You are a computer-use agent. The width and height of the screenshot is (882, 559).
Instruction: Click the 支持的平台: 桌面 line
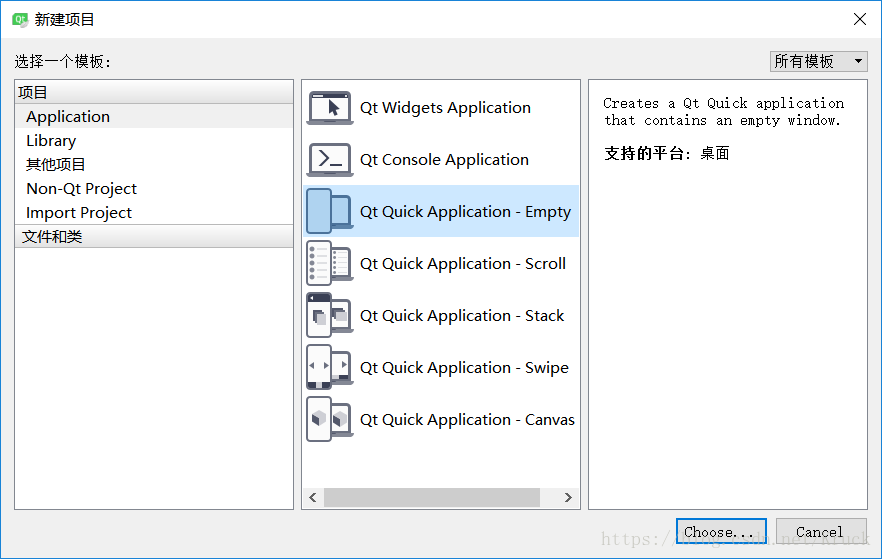[x=667, y=153]
